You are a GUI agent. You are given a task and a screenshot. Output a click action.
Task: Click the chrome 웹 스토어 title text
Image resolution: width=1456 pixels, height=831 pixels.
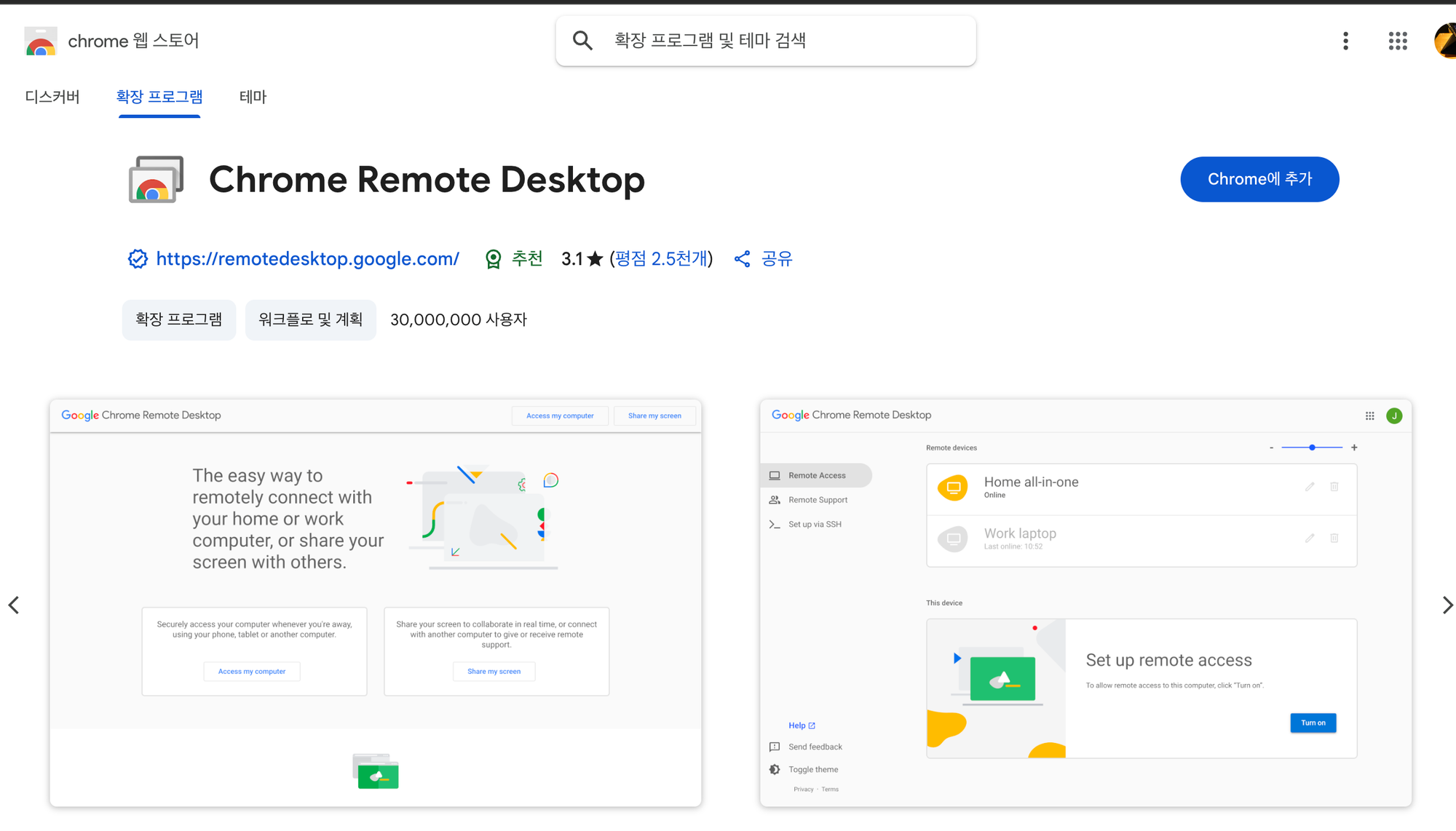133,41
